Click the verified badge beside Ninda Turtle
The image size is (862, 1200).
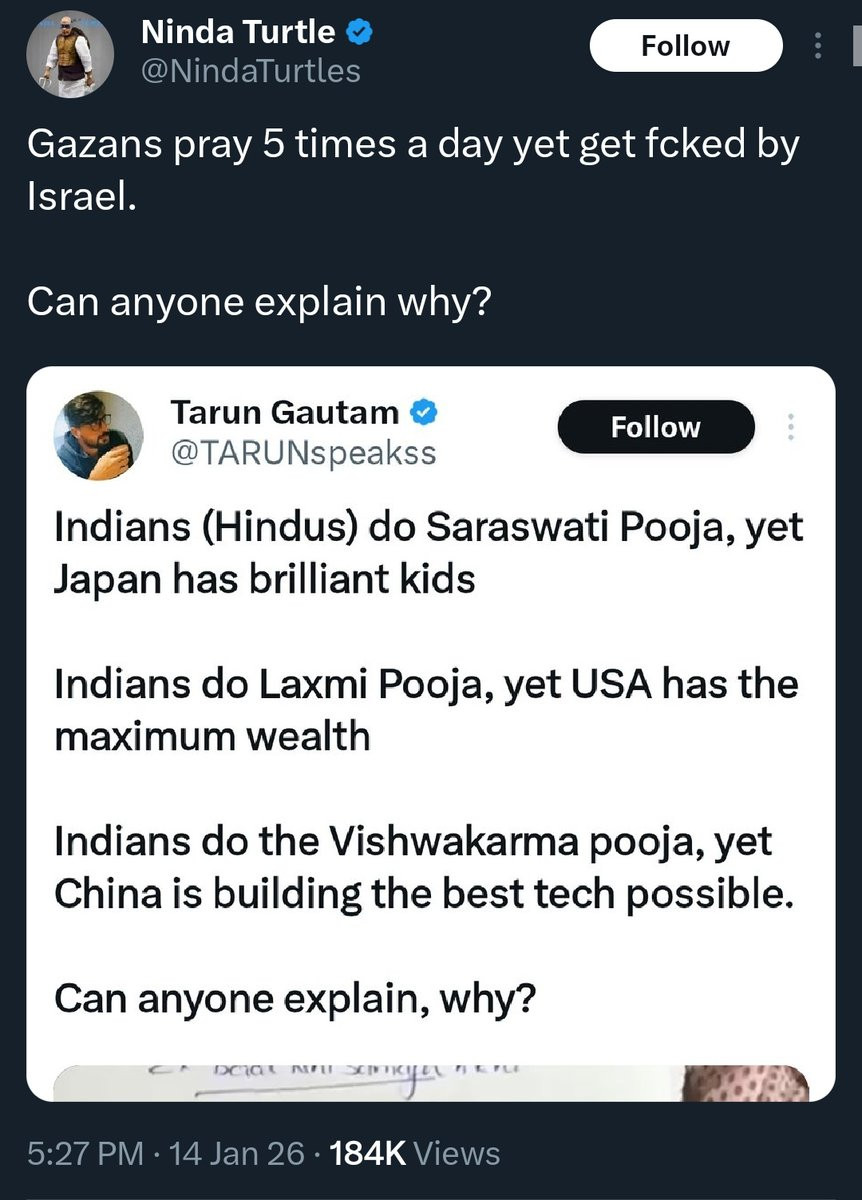(360, 33)
